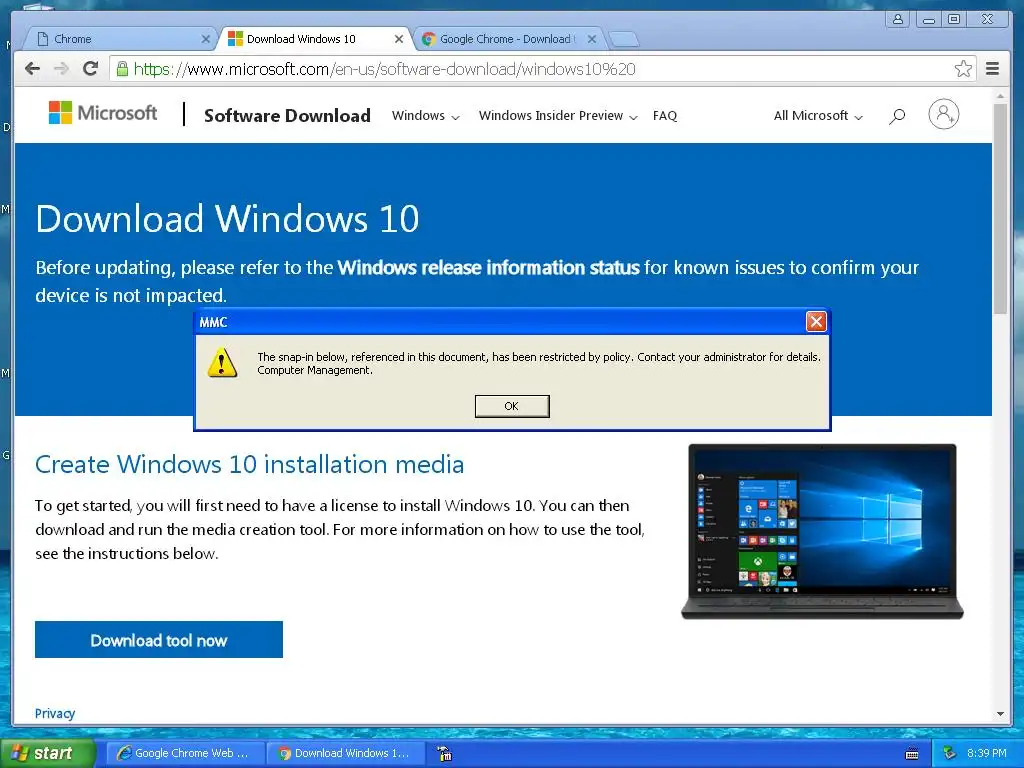Image resolution: width=1024 pixels, height=768 pixels.
Task: Expand the Windows dropdown menu
Action: (x=426, y=116)
